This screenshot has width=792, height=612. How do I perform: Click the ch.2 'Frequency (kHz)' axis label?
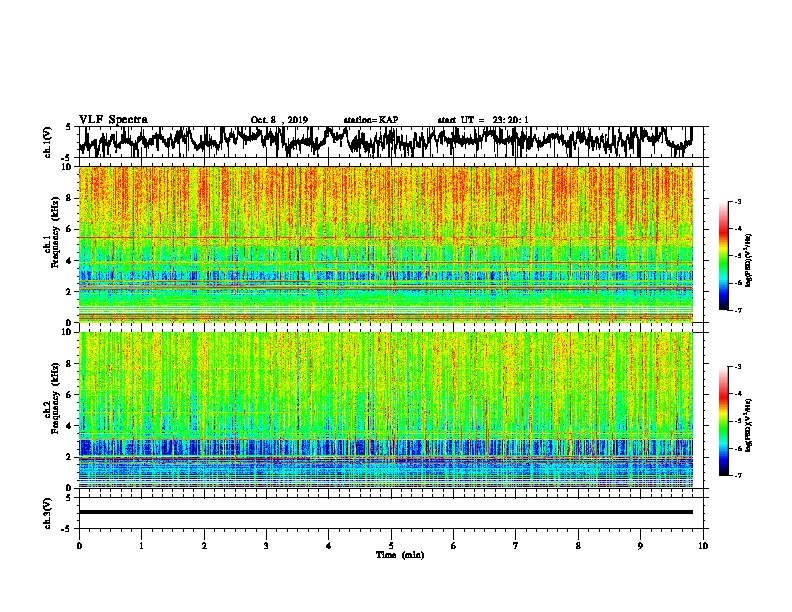point(55,398)
